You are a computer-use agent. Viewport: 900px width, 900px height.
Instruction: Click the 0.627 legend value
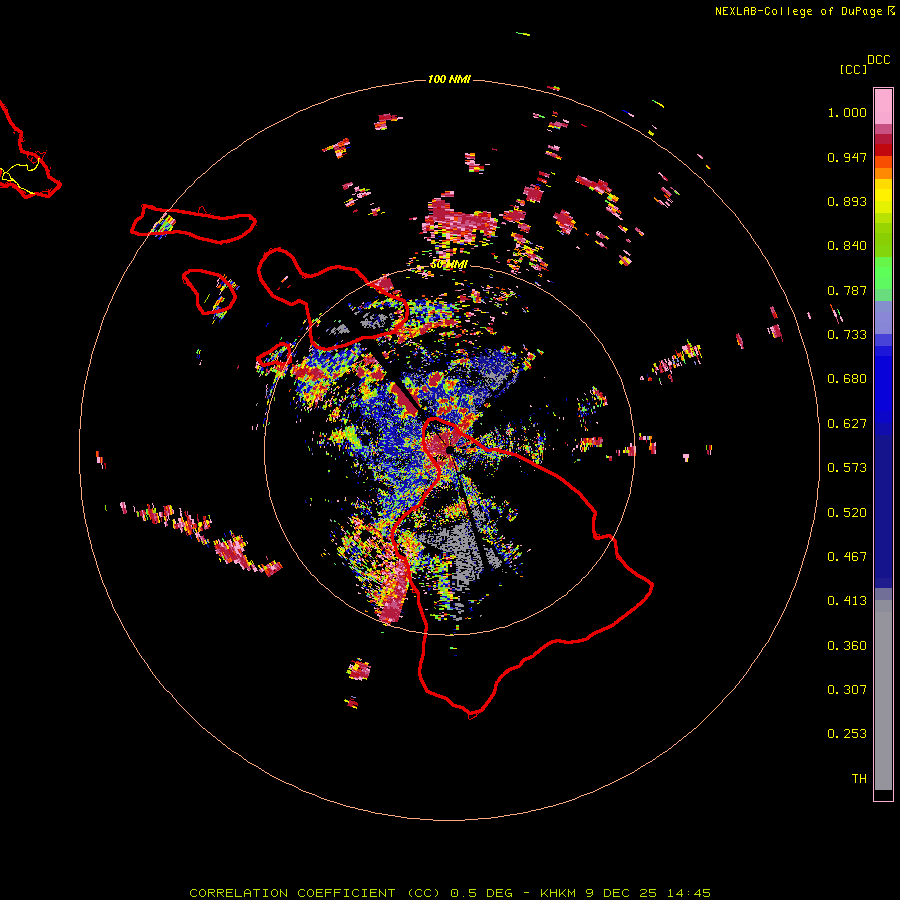click(847, 424)
